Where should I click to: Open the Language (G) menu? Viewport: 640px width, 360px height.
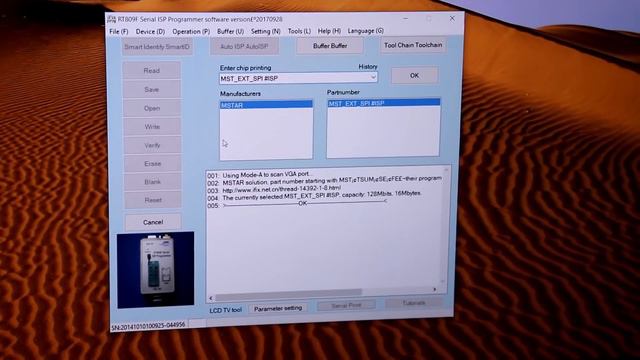(x=366, y=31)
